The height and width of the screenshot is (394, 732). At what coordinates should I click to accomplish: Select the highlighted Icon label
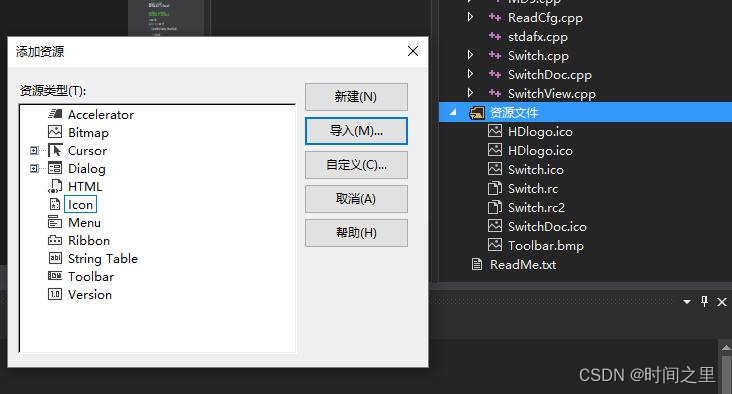(80, 204)
